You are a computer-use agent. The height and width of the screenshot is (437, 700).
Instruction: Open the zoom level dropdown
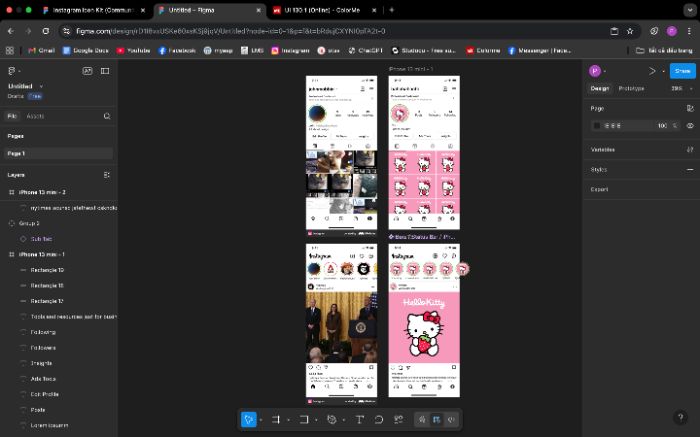[682, 88]
